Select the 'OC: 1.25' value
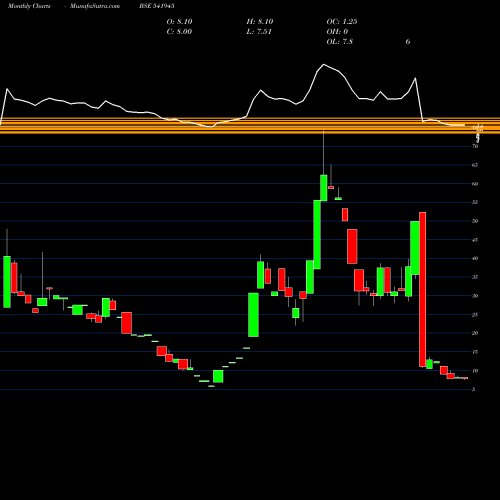500x500 pixels. (x=342, y=22)
